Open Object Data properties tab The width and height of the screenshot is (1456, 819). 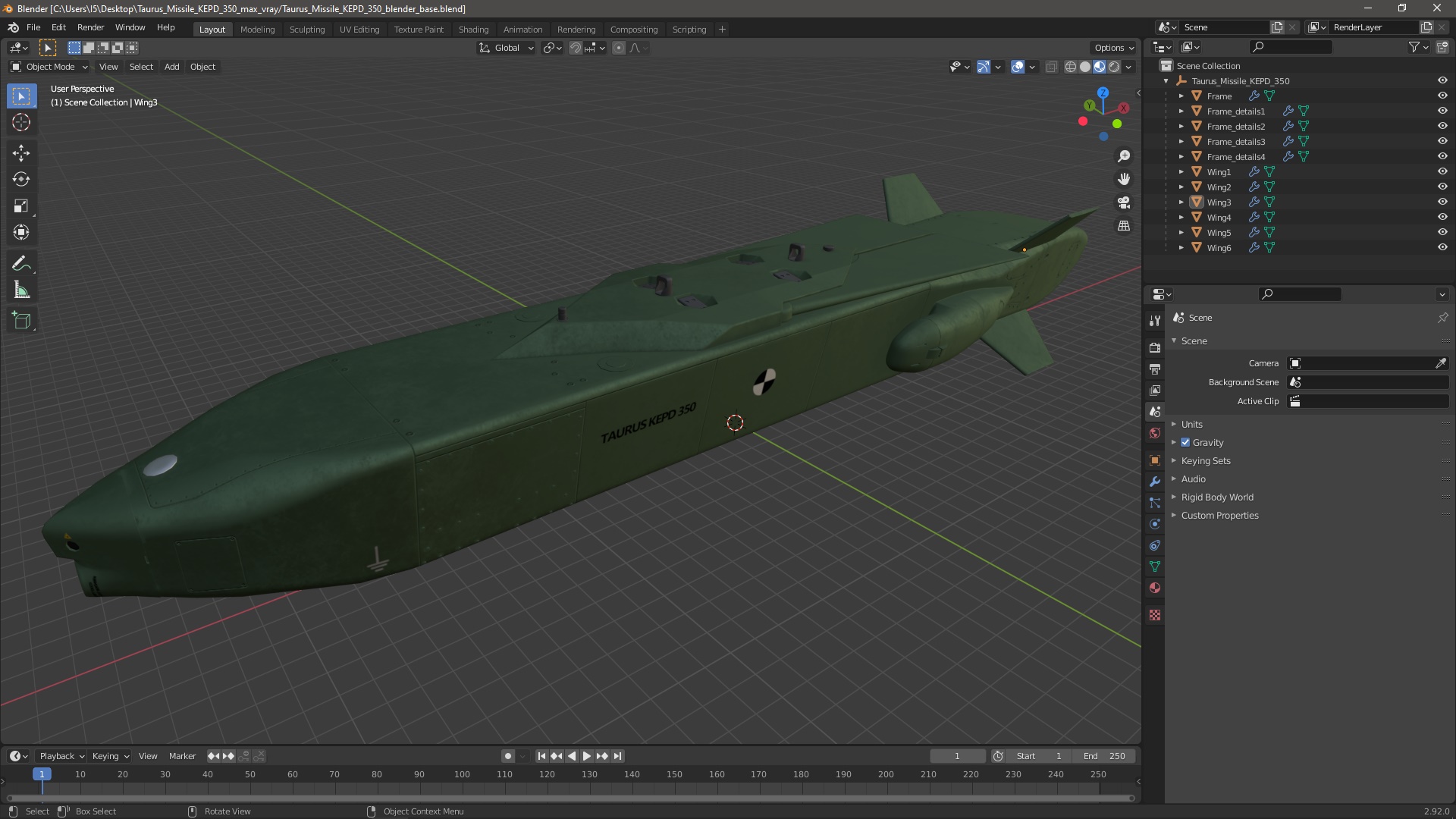(1155, 566)
